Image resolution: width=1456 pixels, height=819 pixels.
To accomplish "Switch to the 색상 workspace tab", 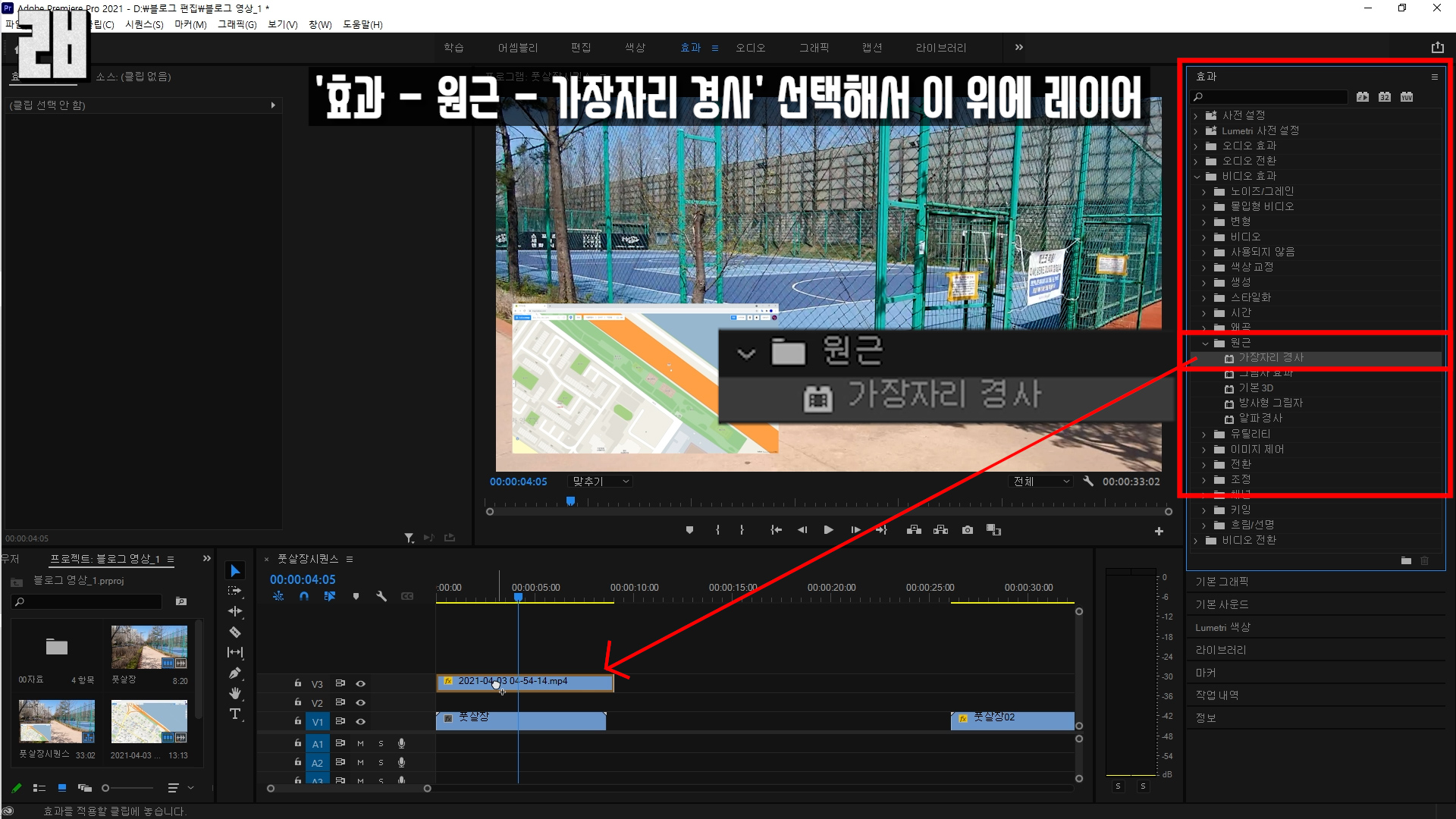I will pyautogui.click(x=635, y=48).
